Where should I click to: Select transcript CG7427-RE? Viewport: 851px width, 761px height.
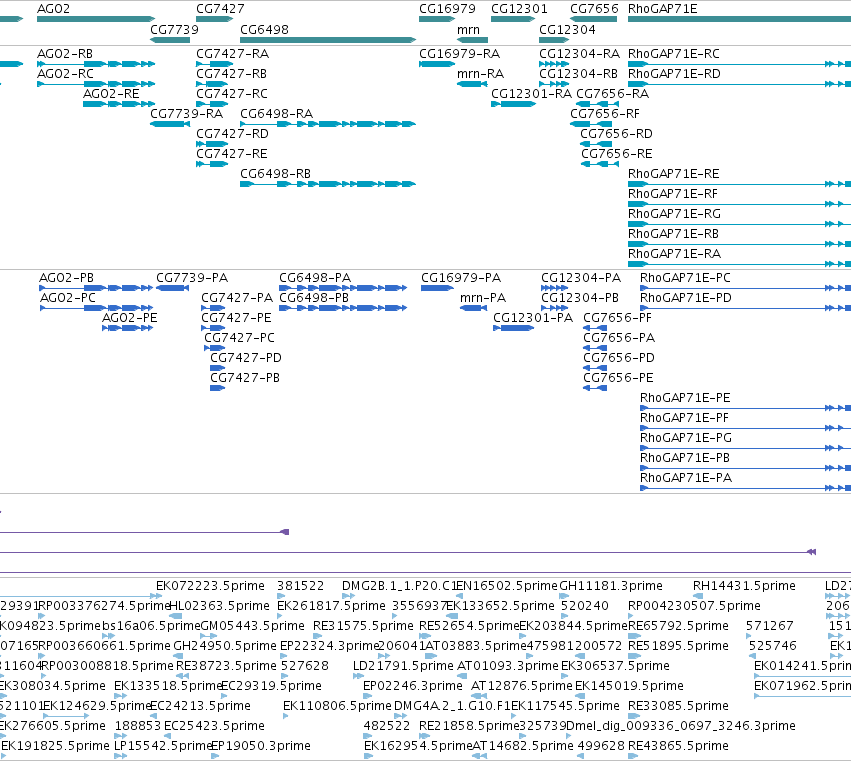click(231, 154)
